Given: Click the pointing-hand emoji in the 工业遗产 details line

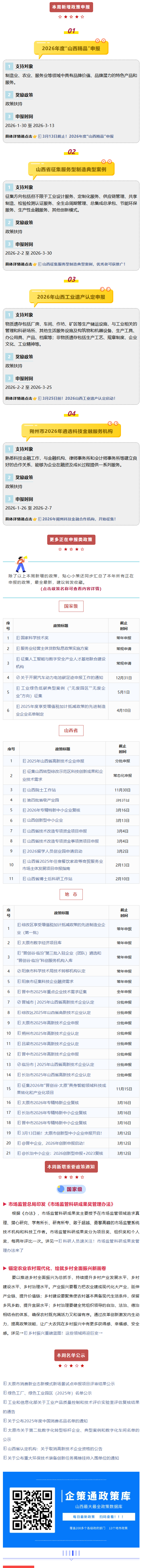Looking at the screenshot, I should click(35, 398).
